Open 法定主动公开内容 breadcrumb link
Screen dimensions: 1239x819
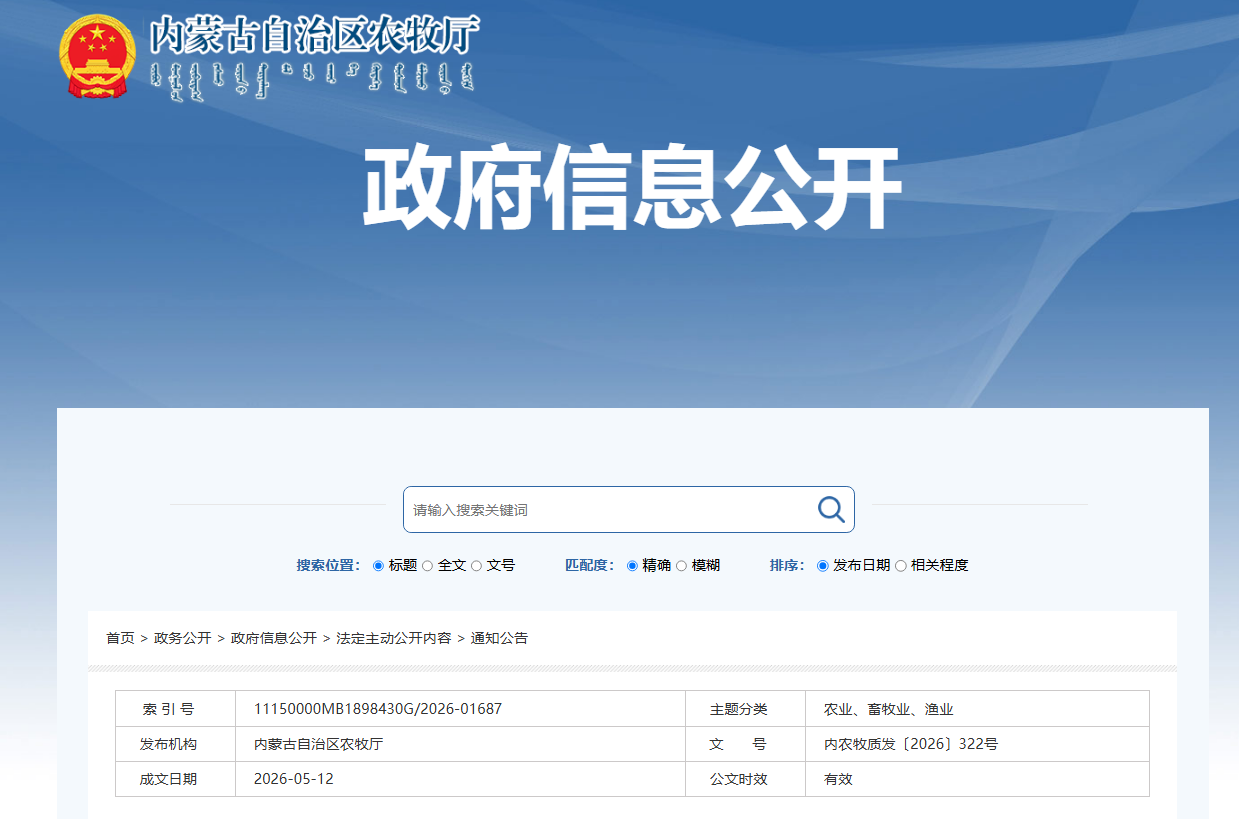coord(394,638)
